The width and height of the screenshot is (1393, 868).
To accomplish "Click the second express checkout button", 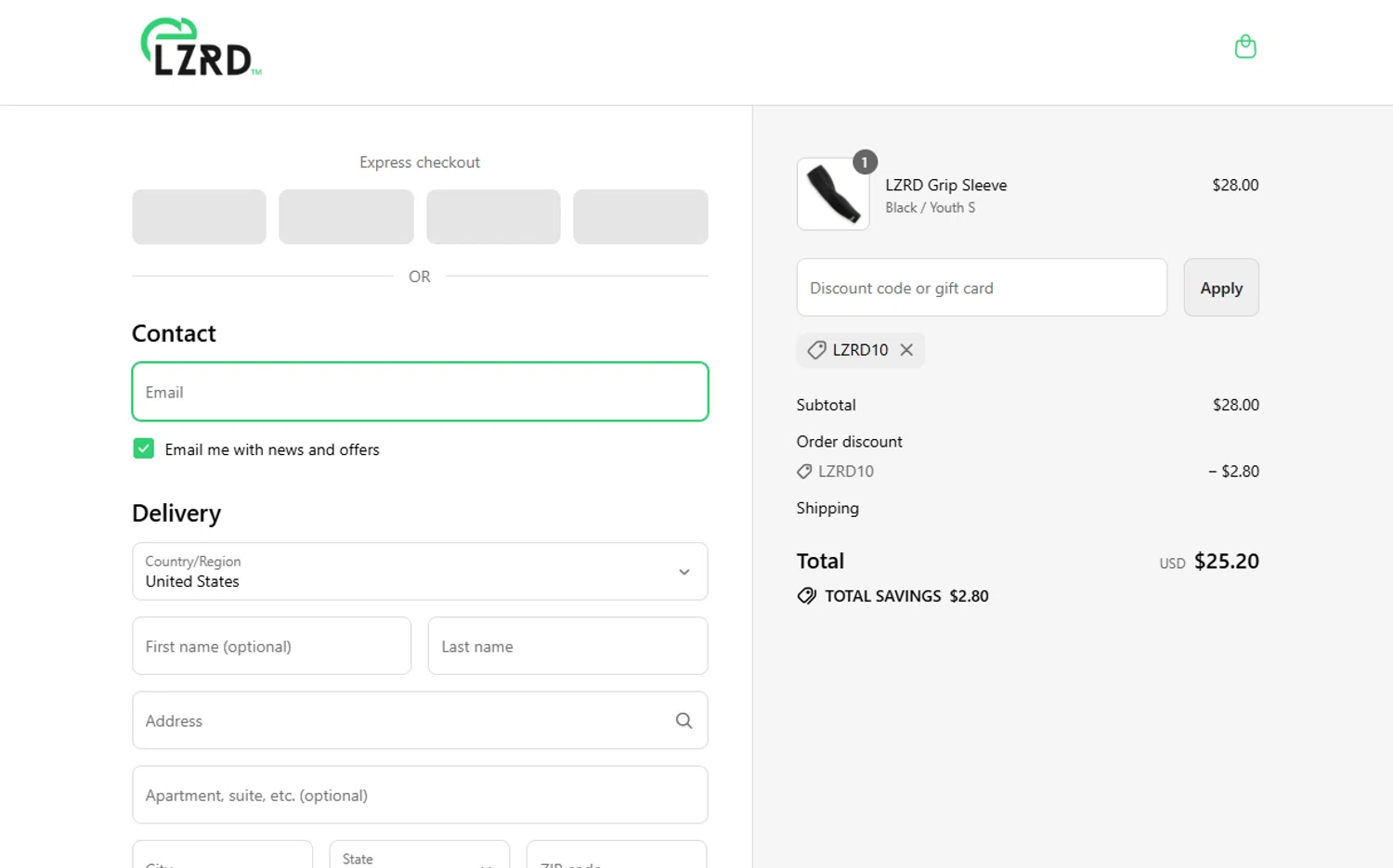I will click(346, 217).
